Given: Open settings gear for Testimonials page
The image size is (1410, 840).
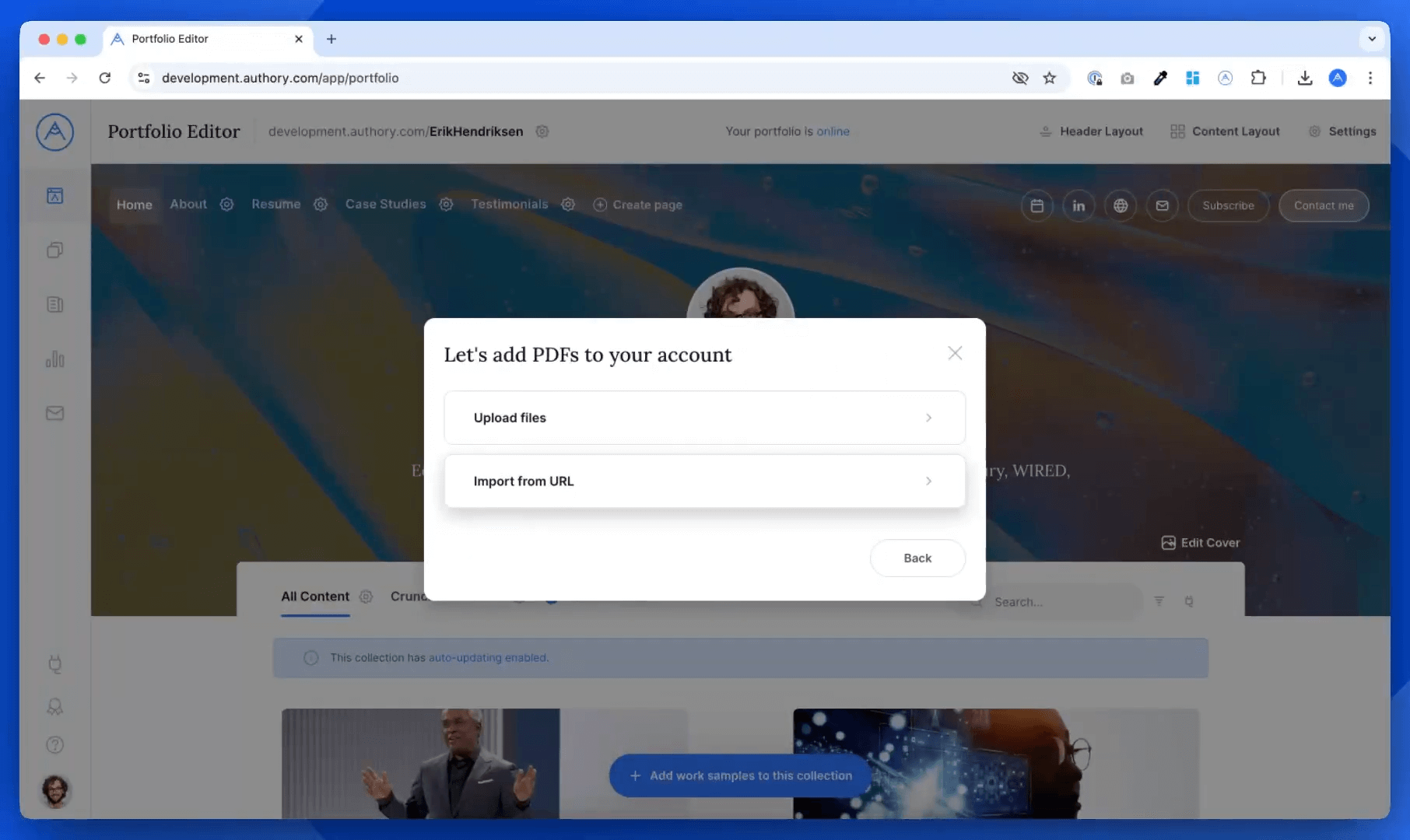Looking at the screenshot, I should point(568,205).
